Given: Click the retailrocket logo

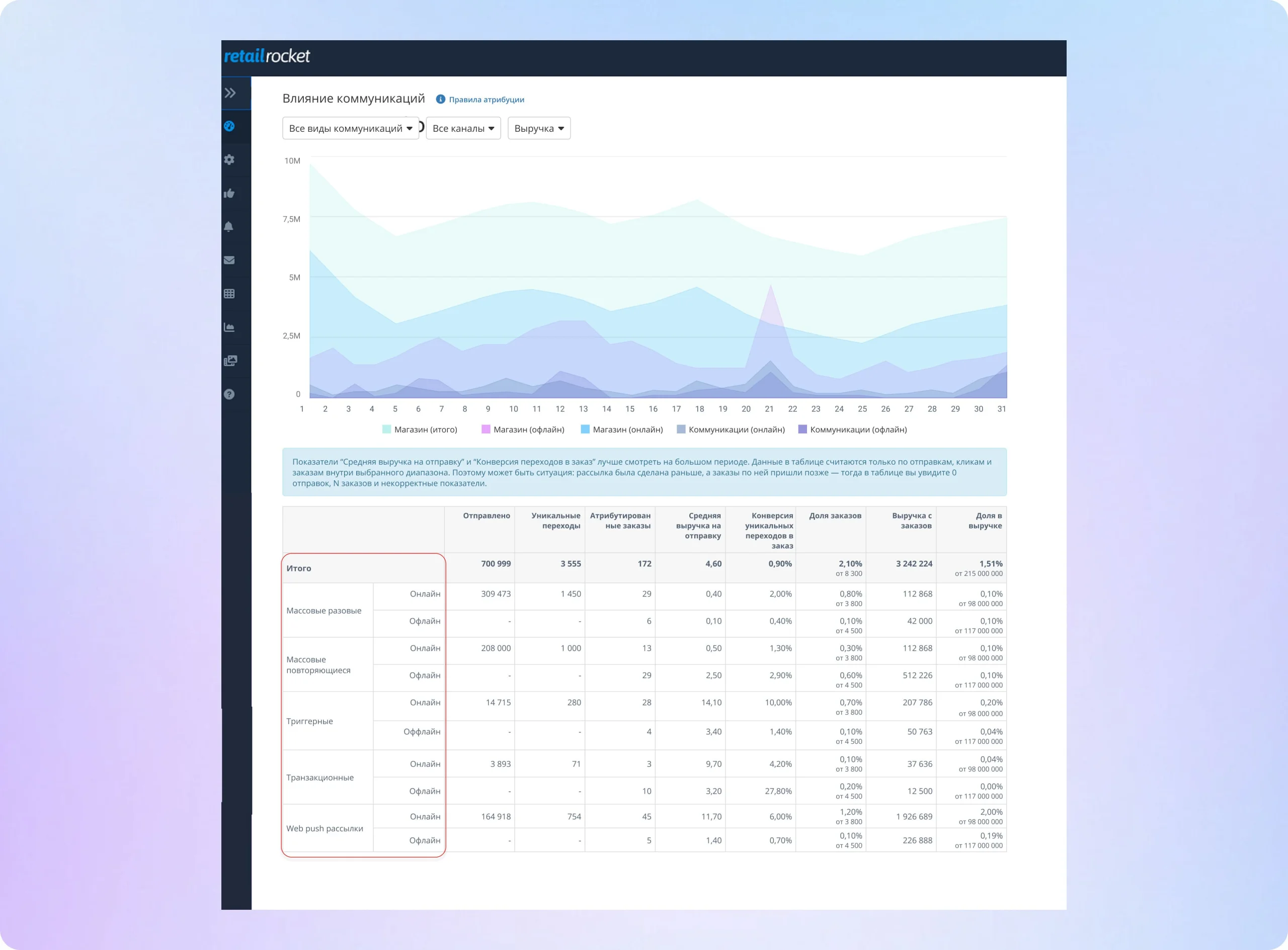Looking at the screenshot, I should click(x=267, y=56).
